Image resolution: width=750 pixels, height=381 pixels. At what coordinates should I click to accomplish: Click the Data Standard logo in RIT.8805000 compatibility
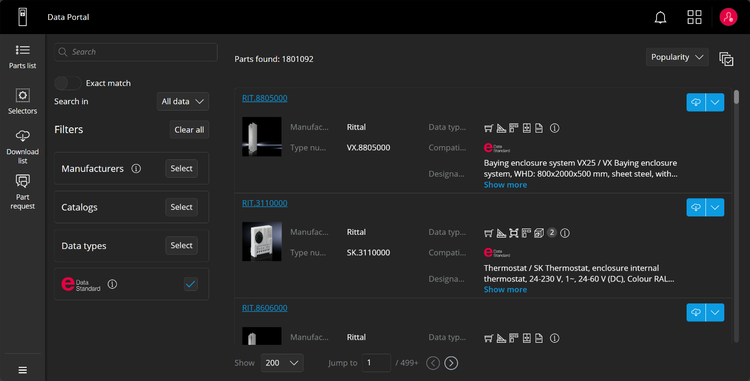(496, 148)
